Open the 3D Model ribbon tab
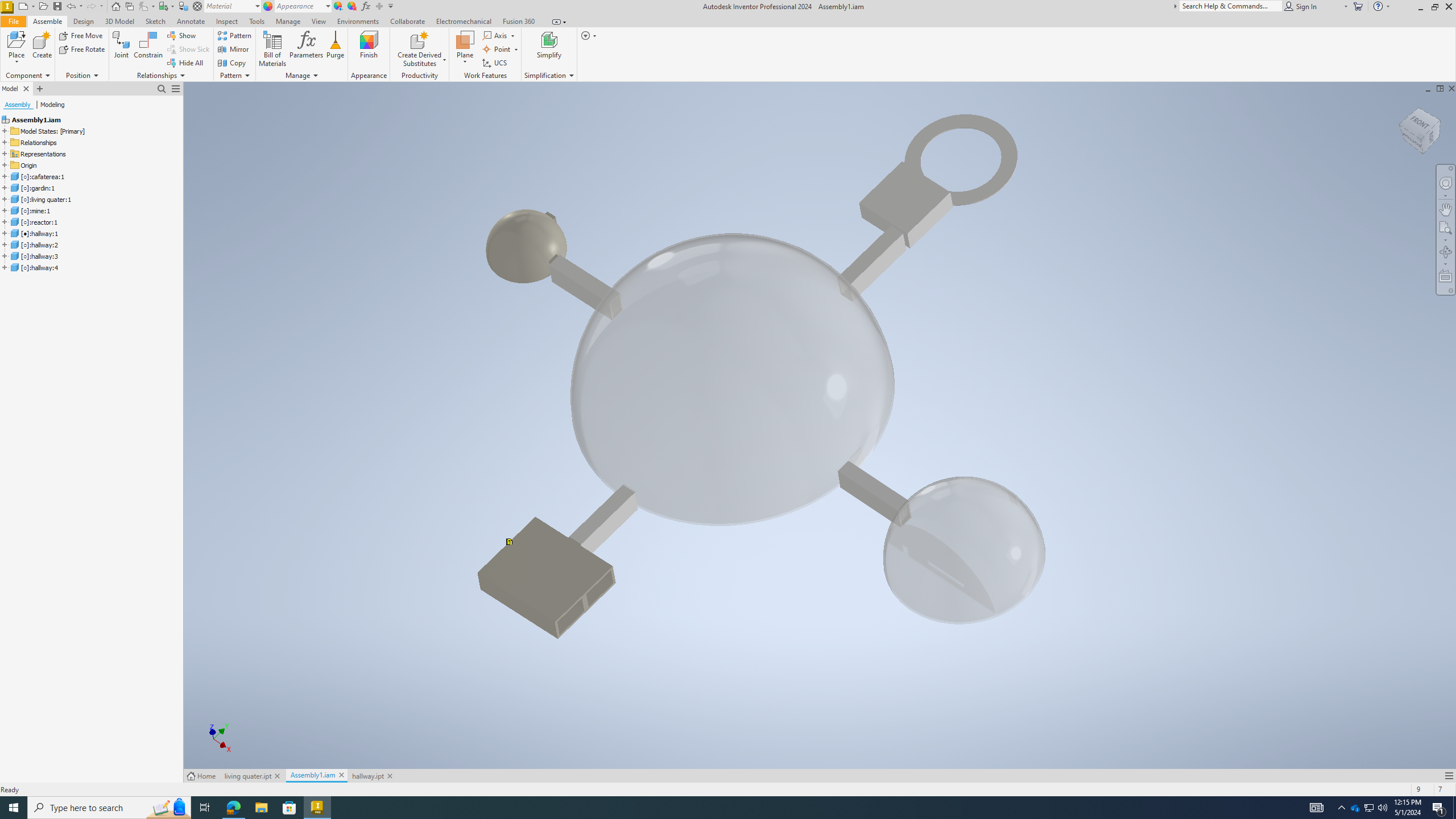Screen dimensions: 1456x819 (119, 22)
